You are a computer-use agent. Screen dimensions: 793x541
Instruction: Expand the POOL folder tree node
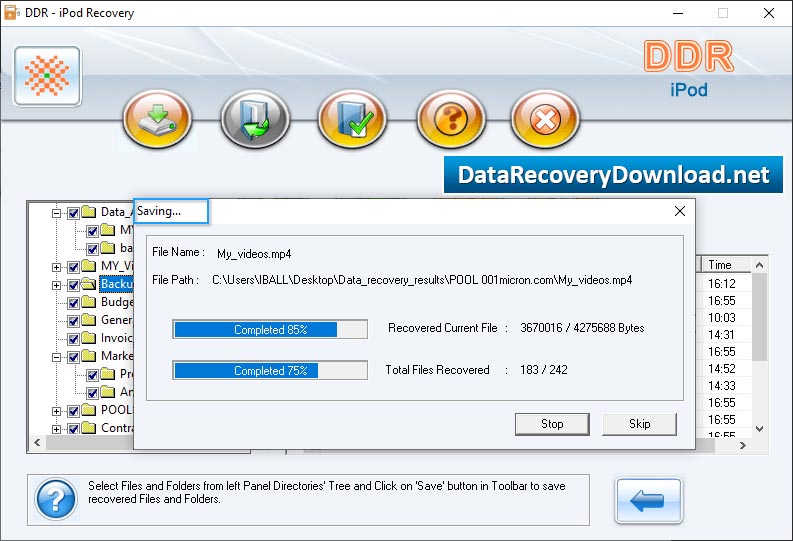tap(57, 411)
